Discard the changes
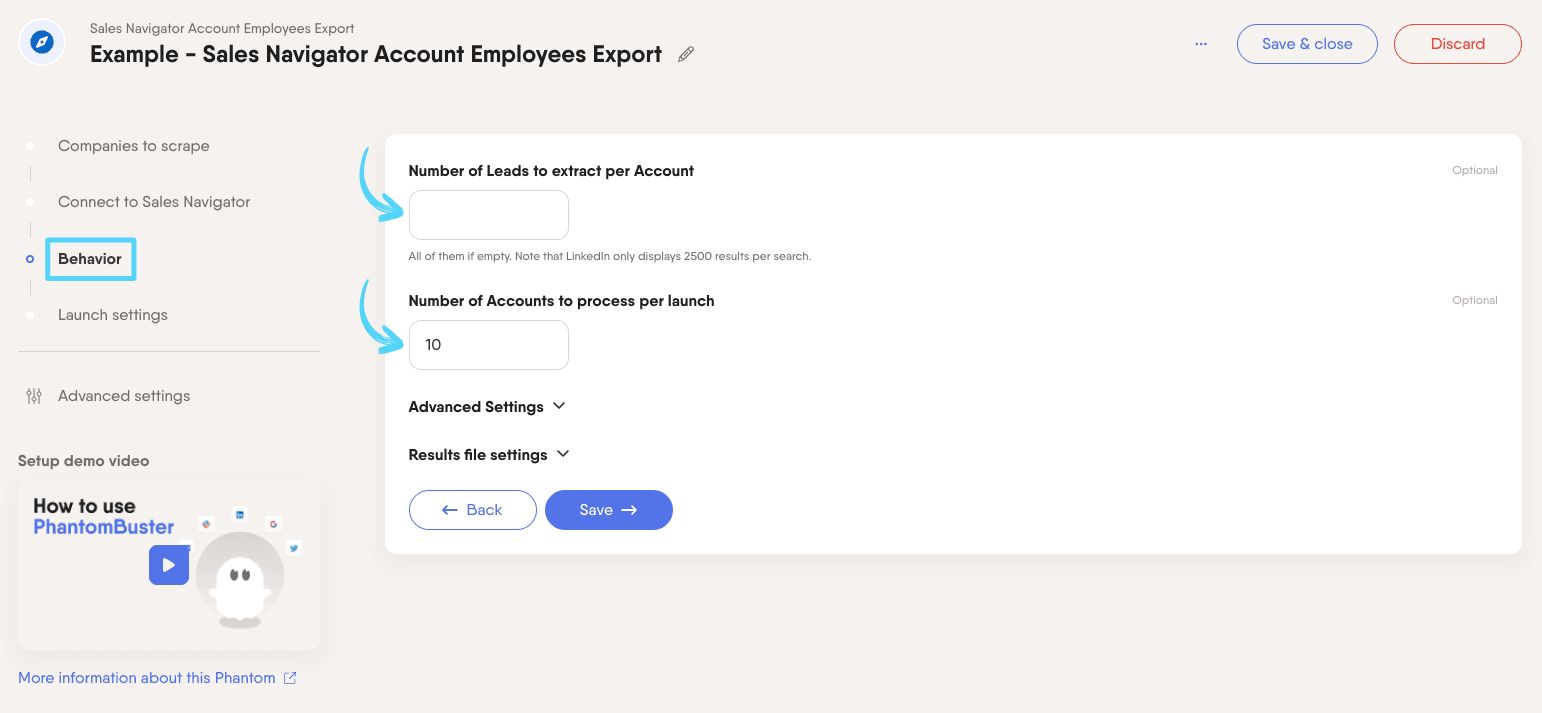The height and width of the screenshot is (713, 1542). (x=1458, y=44)
